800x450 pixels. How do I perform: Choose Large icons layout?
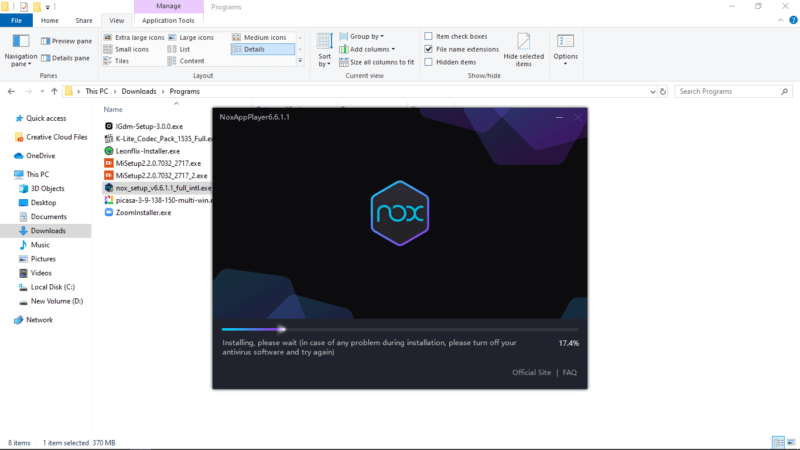[x=191, y=37]
